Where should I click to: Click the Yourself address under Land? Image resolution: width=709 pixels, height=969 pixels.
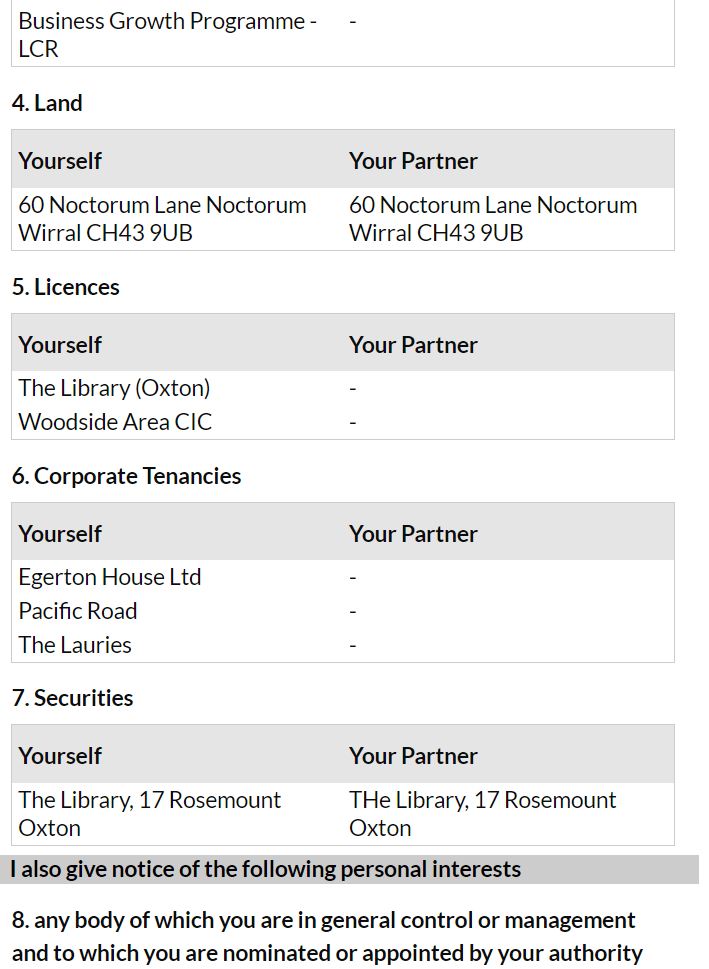162,219
